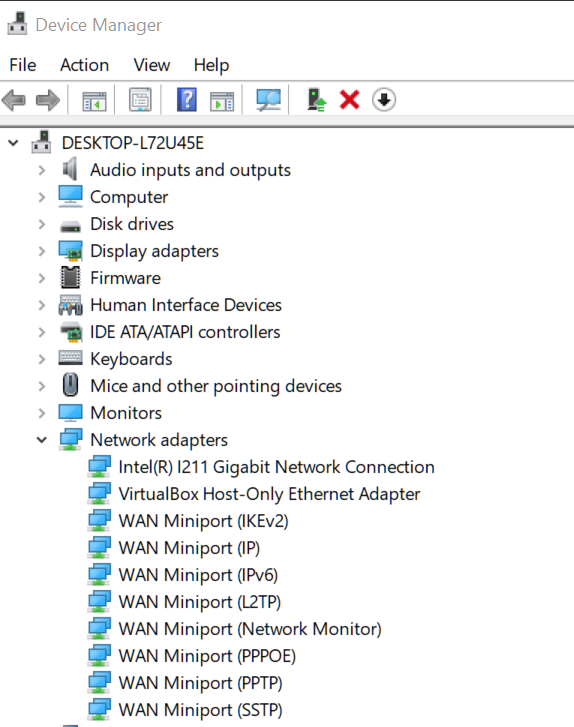Select WAN Miniport (IKEv2)
The image size is (574, 727).
click(x=204, y=521)
